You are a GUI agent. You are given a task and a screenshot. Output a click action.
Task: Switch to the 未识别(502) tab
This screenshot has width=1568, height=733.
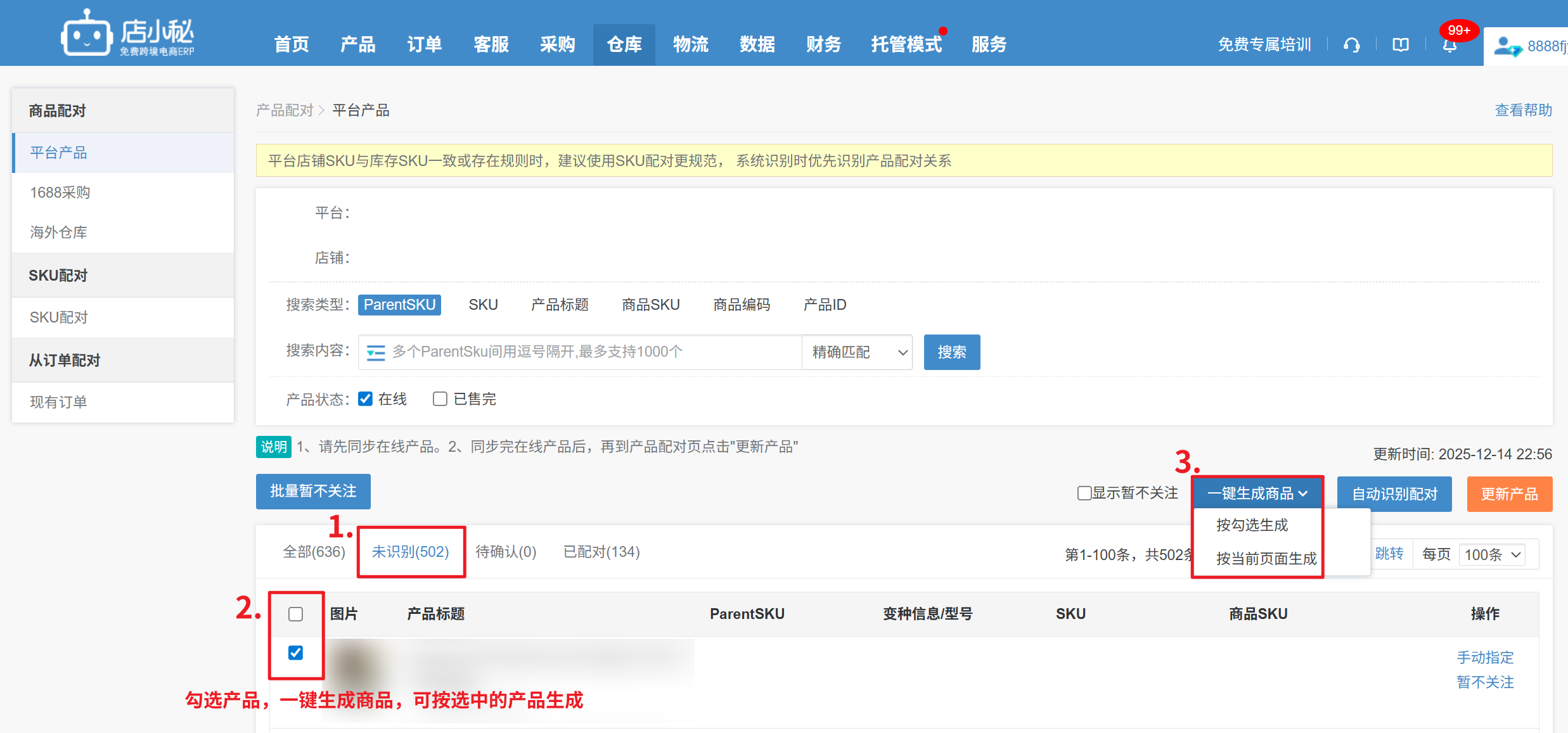[410, 552]
